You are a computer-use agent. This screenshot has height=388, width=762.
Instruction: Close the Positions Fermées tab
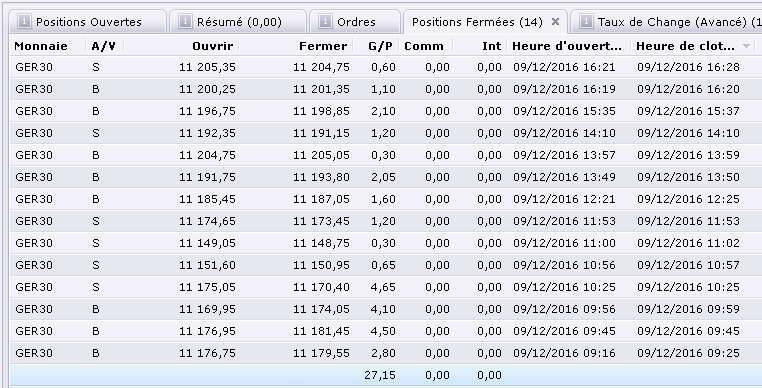(x=555, y=21)
